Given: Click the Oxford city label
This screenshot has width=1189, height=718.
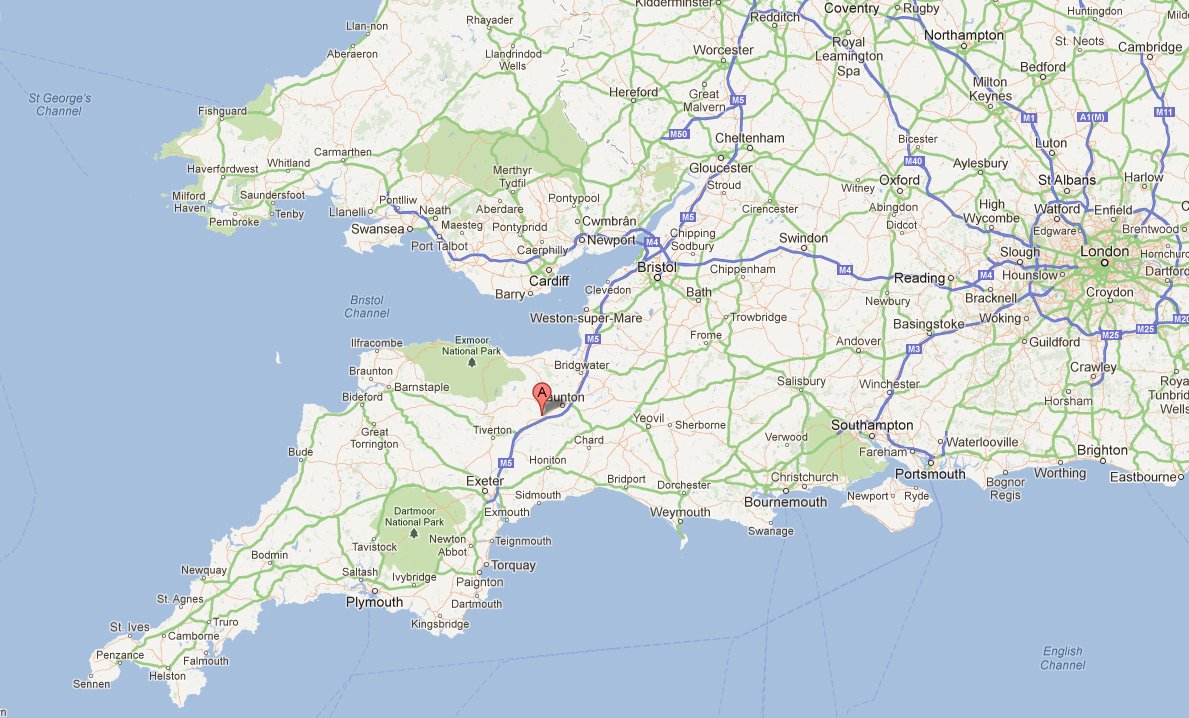Looking at the screenshot, I should 899,180.
